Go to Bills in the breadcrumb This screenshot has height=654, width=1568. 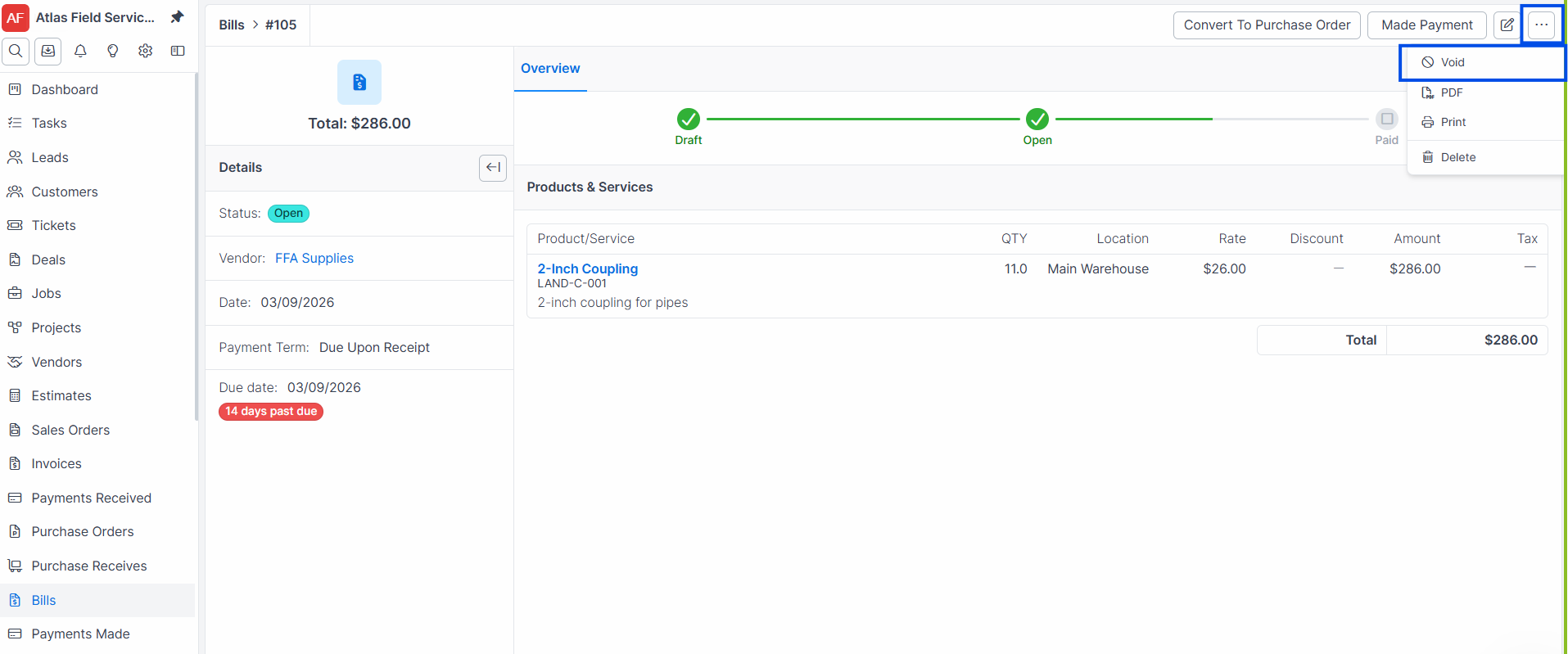(x=232, y=25)
